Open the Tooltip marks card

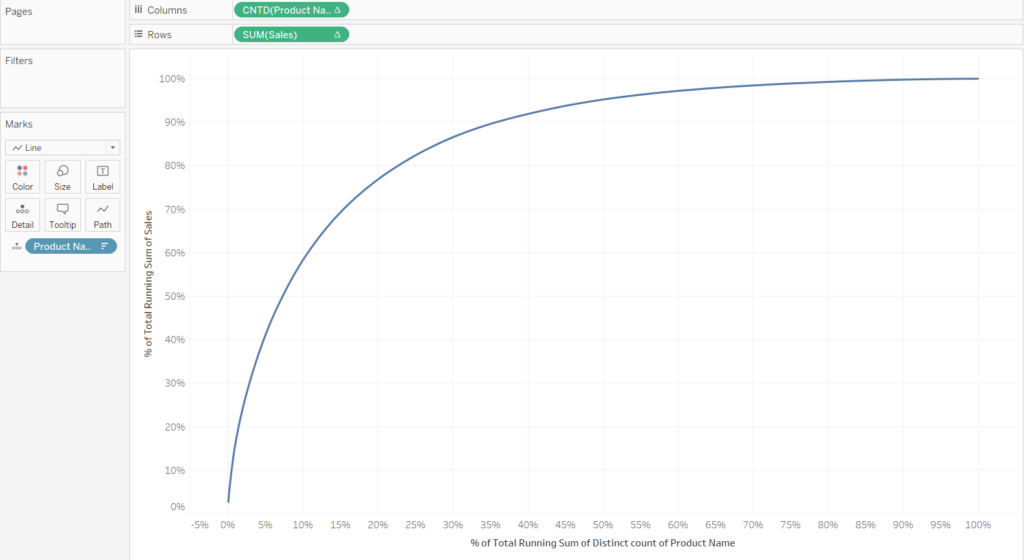pos(63,215)
